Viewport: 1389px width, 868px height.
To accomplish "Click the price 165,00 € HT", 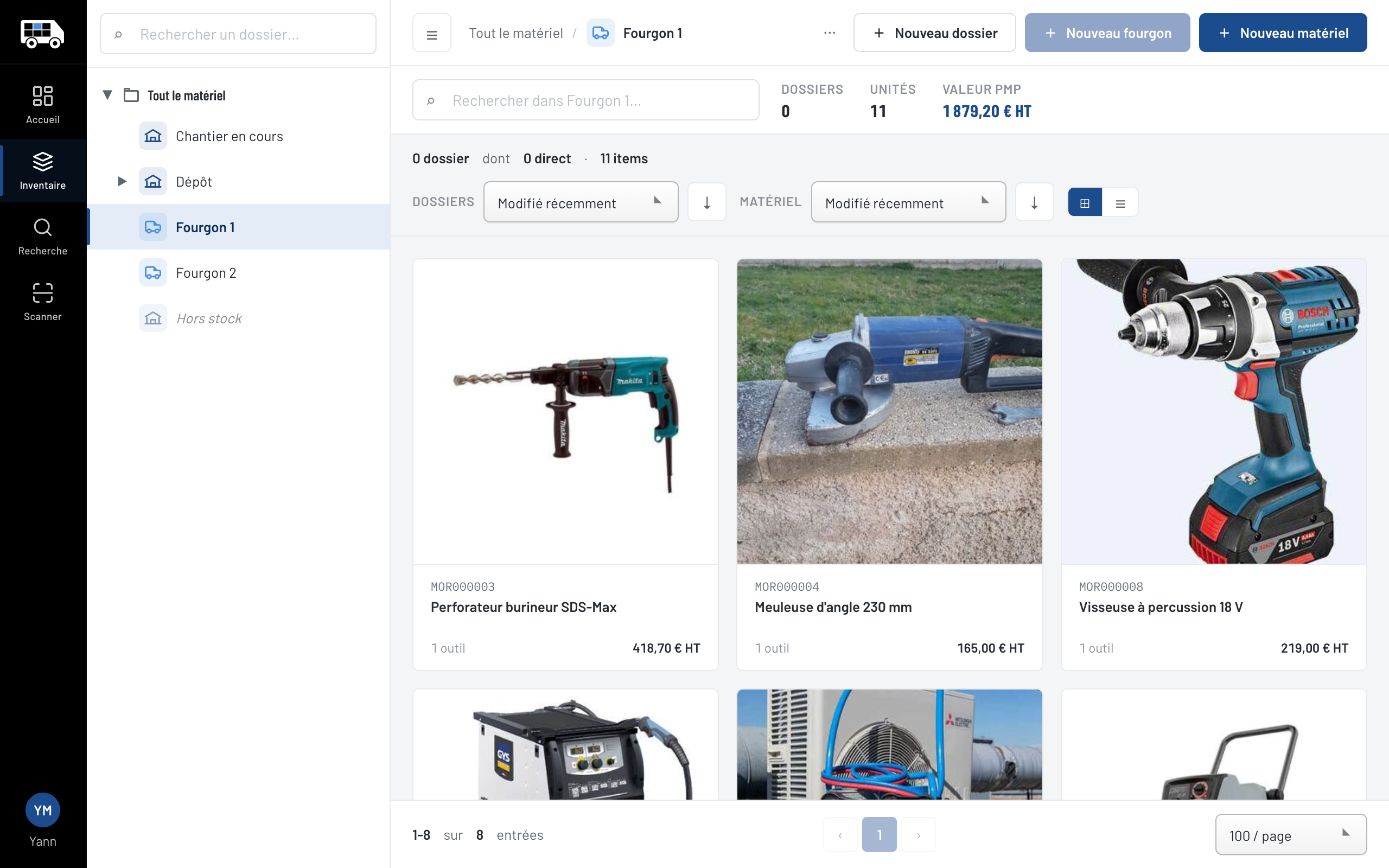I will pos(991,648).
